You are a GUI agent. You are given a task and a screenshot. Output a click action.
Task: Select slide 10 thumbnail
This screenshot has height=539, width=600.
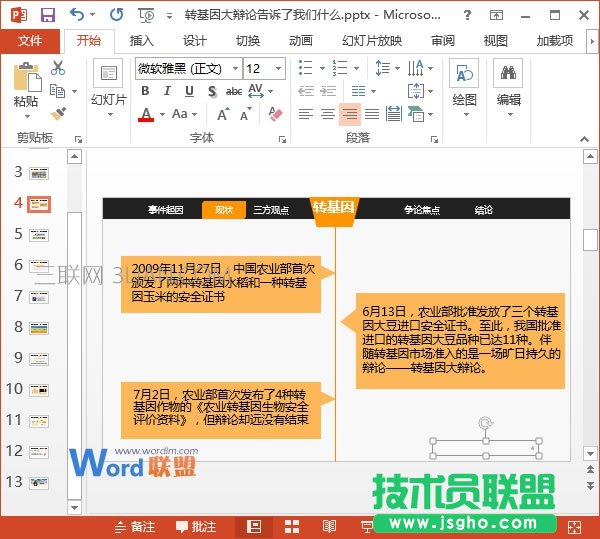tap(39, 390)
